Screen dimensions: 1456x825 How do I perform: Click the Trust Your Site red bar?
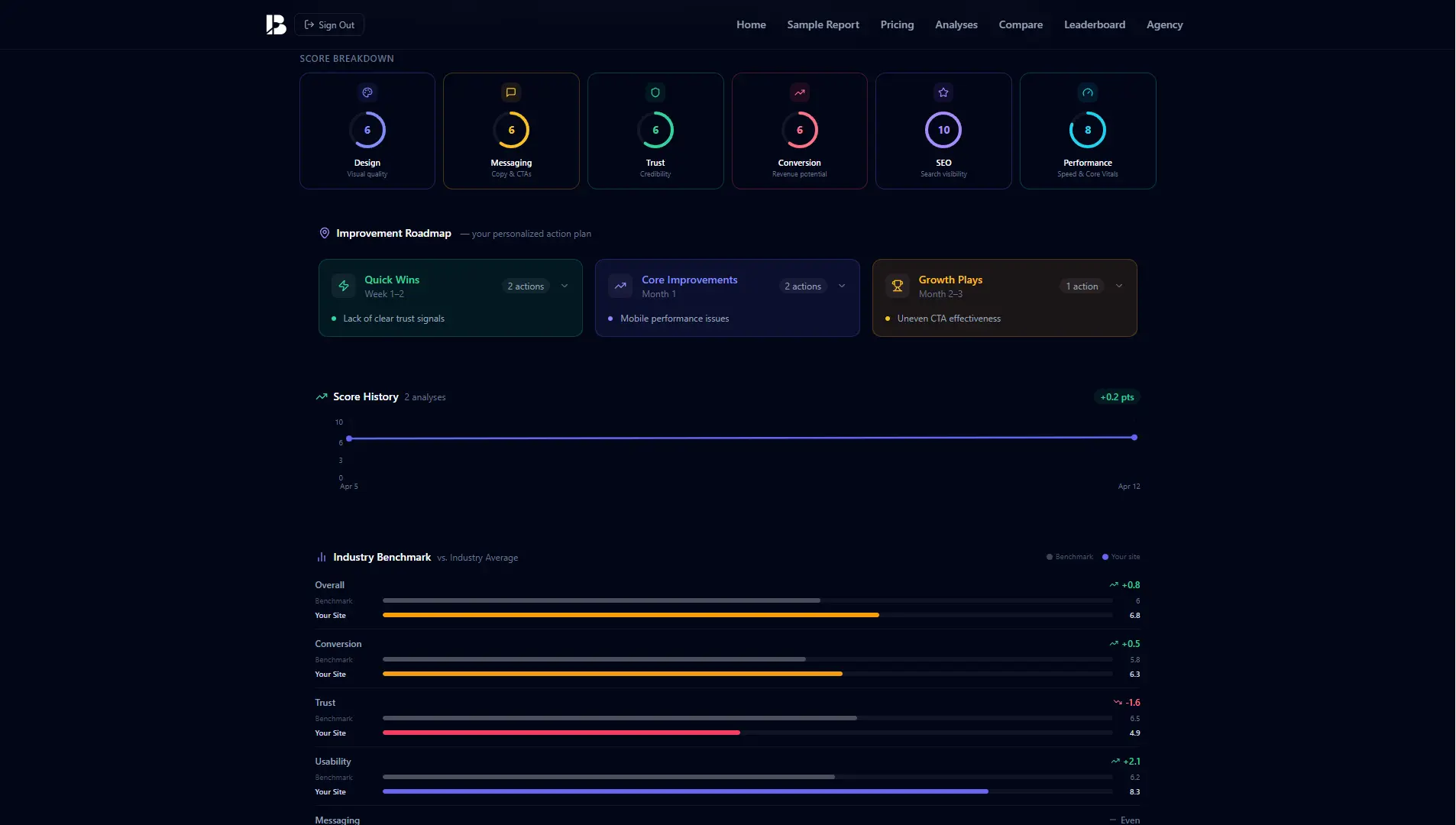561,733
